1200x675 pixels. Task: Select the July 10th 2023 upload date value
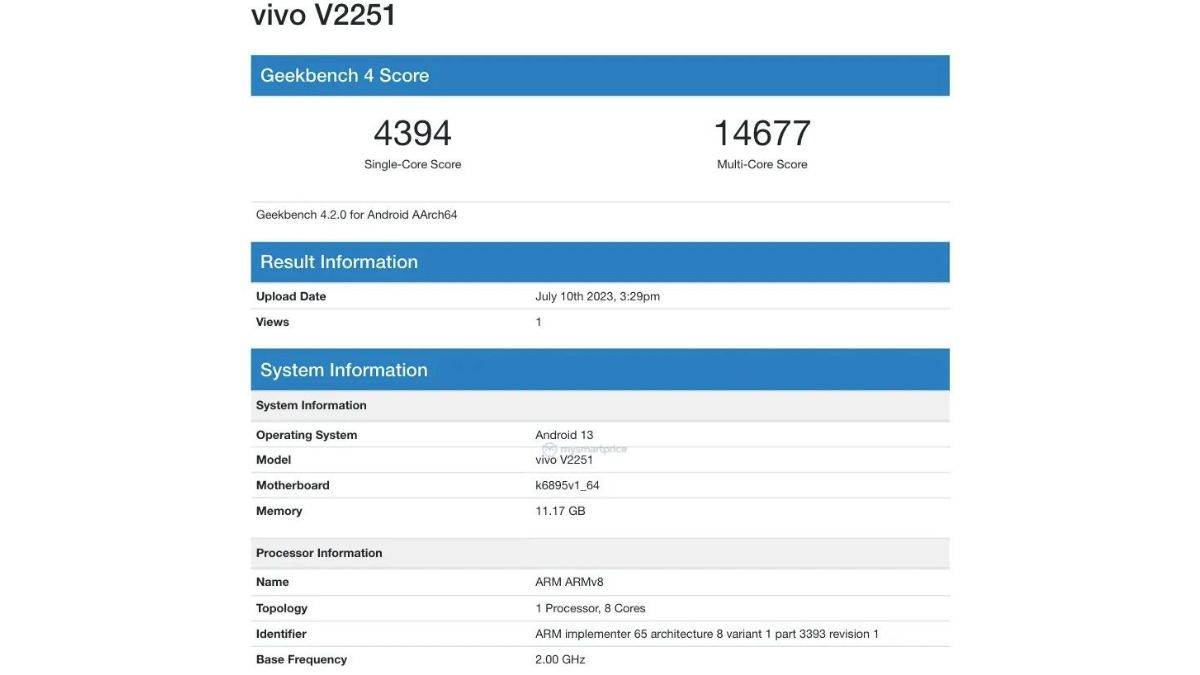(597, 295)
